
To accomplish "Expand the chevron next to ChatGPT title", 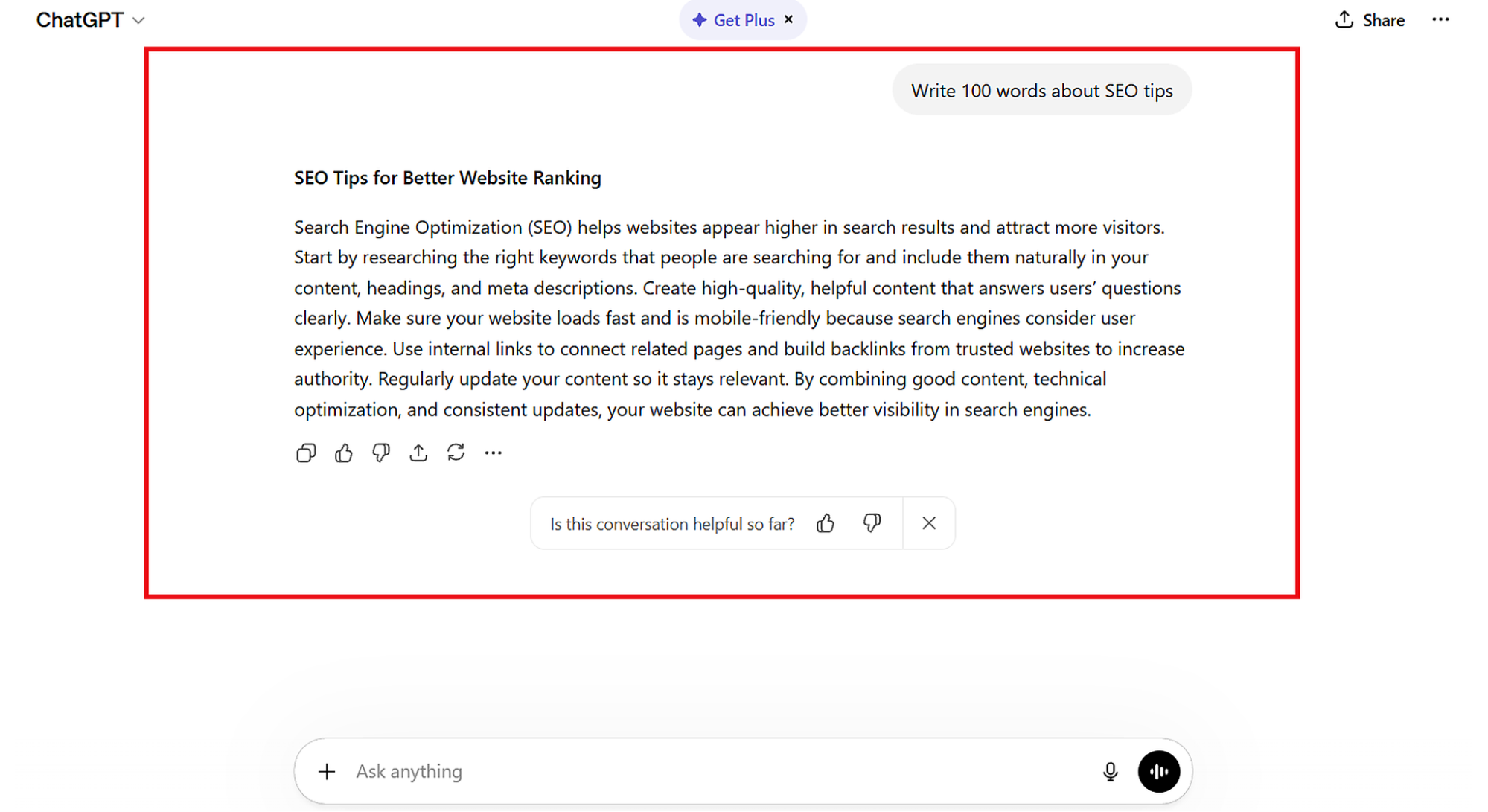I will 139,21.
